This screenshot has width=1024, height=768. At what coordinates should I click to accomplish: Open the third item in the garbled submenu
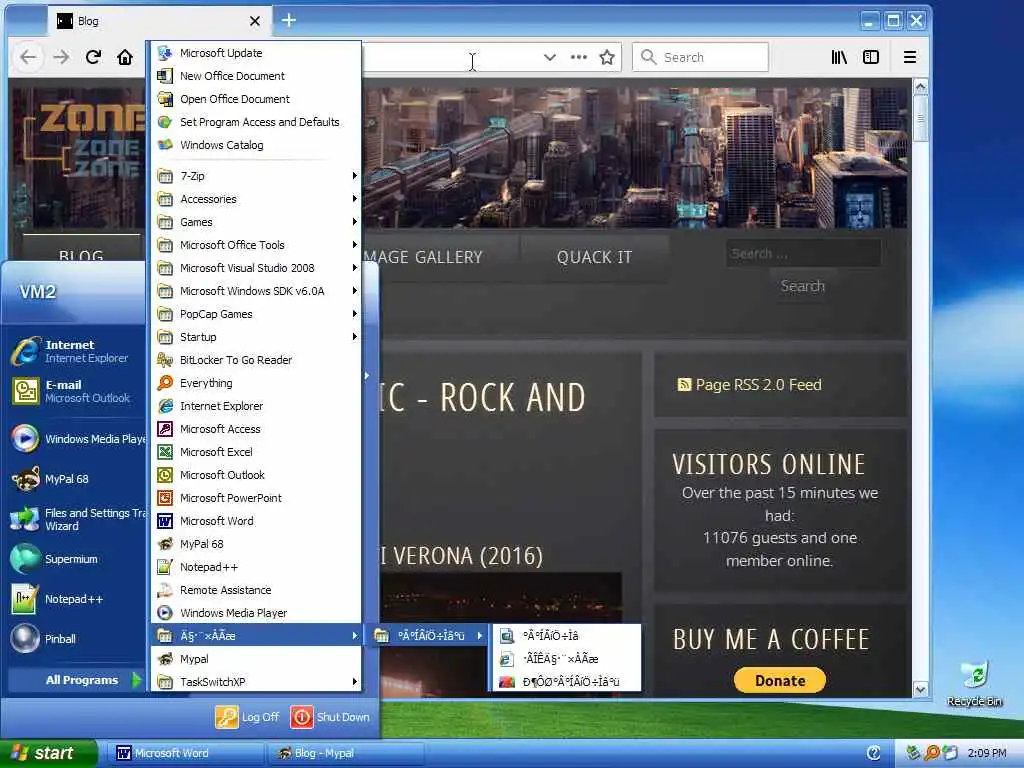(x=566, y=682)
